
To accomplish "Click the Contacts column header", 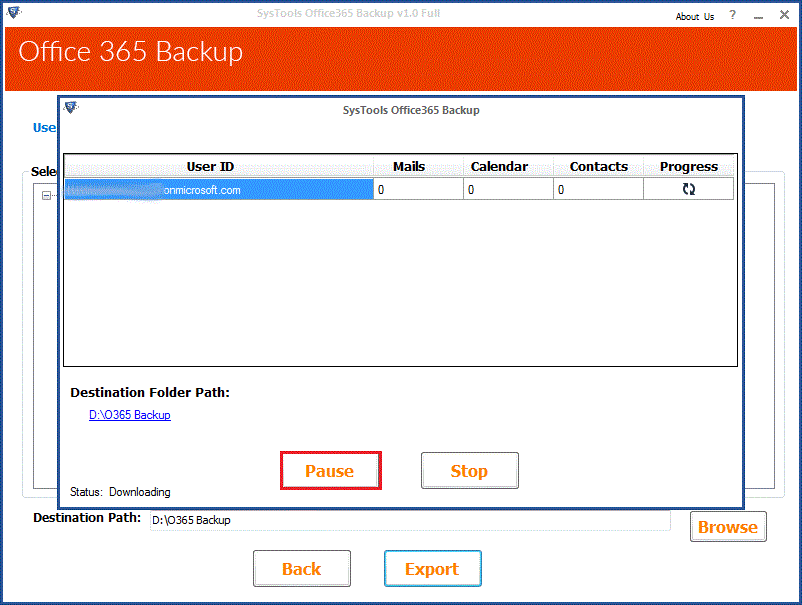I will [598, 166].
